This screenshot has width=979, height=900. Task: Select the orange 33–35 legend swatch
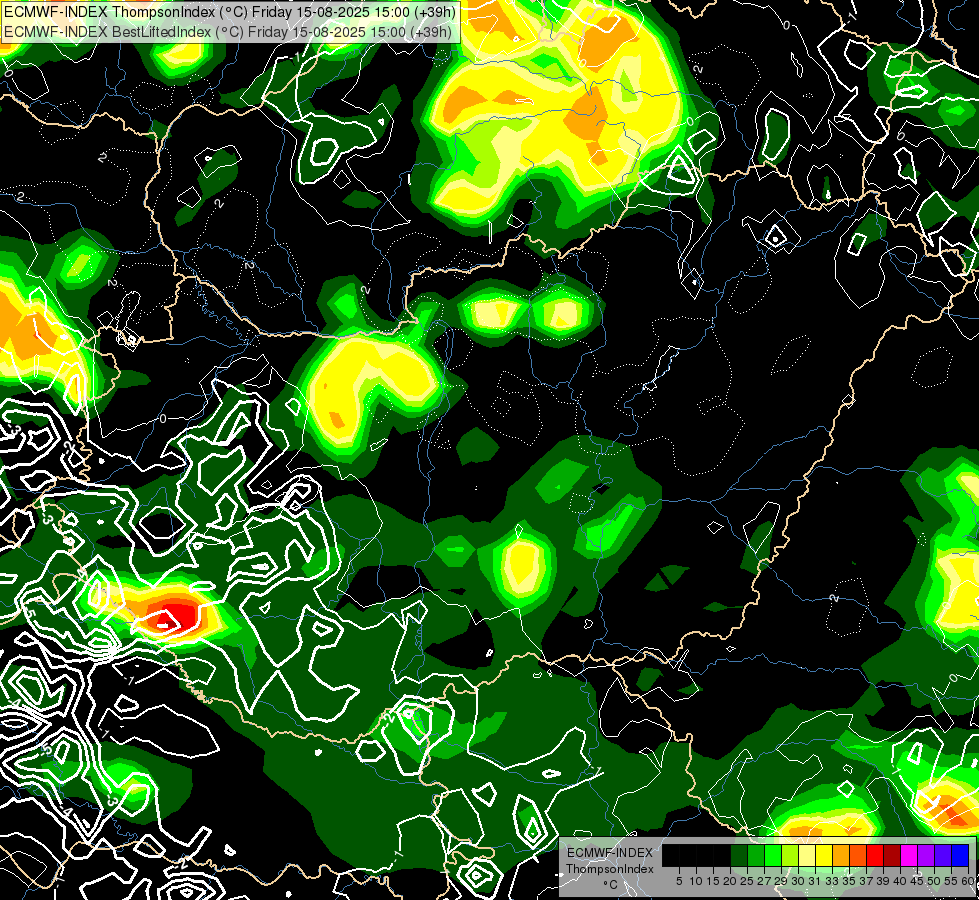[841, 855]
